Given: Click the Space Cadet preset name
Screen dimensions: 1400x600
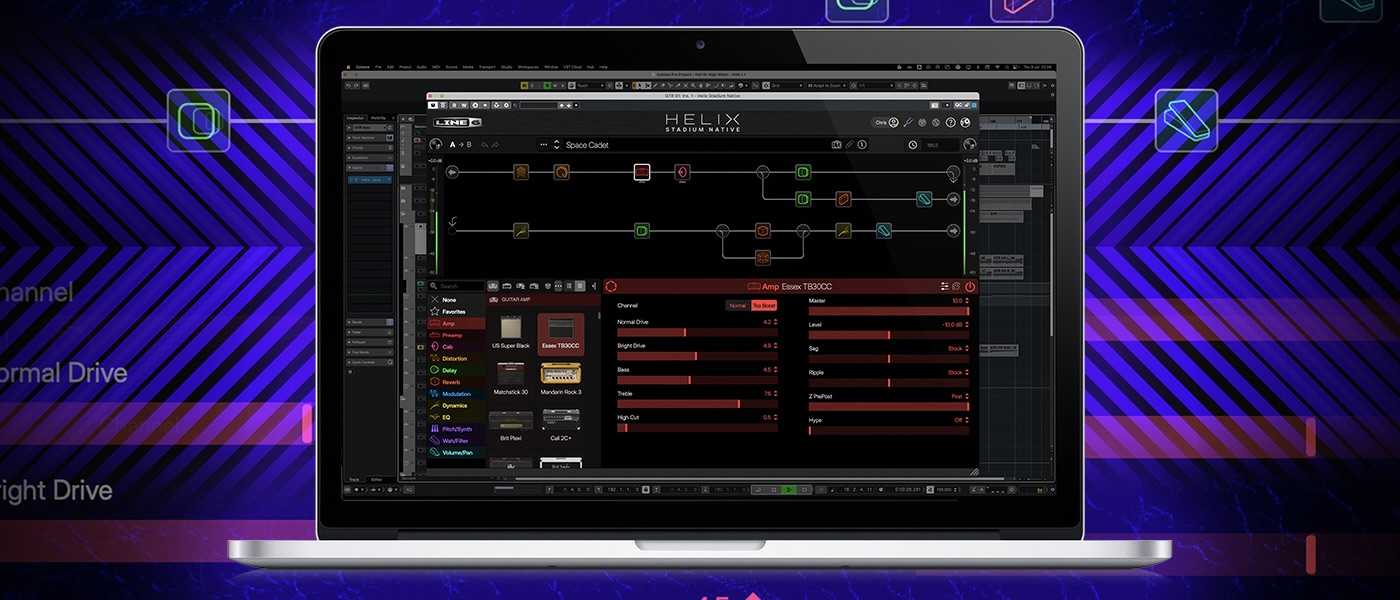Looking at the screenshot, I should (587, 145).
